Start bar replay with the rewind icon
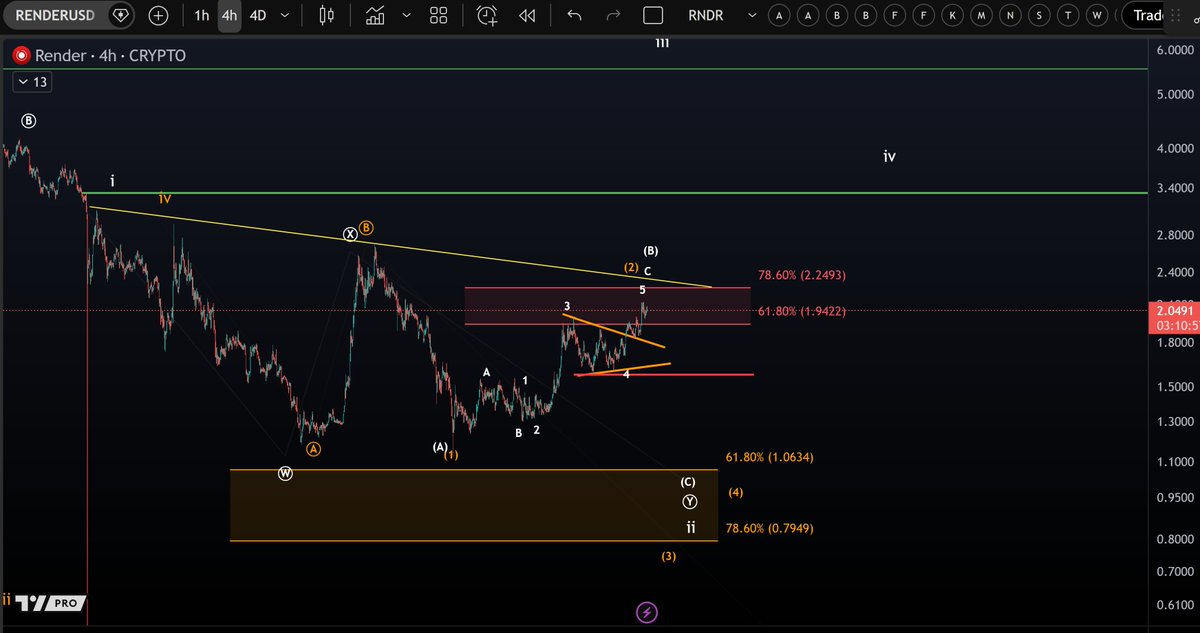 (527, 16)
